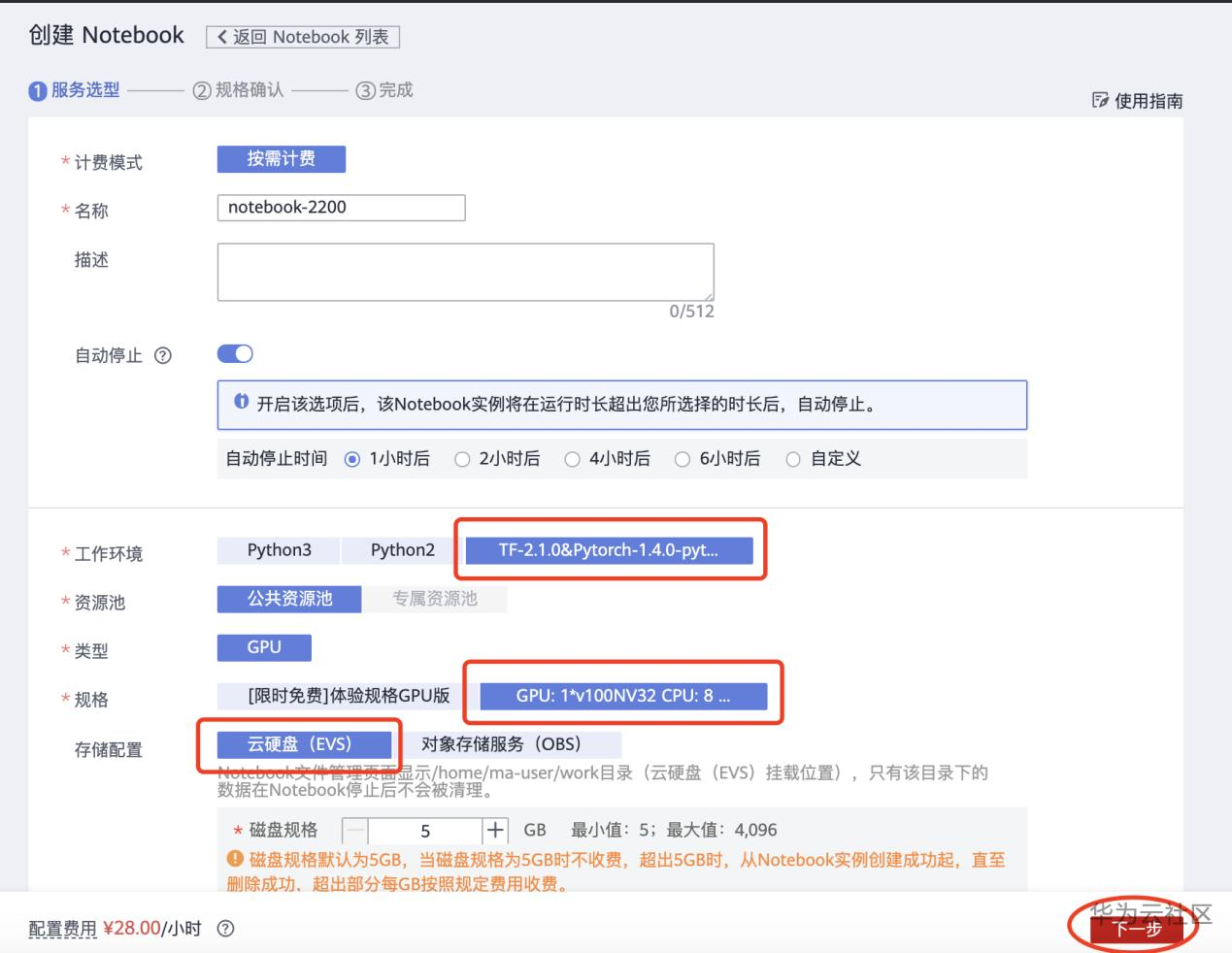Decrease disk size with minus button
Screen dimensions: 1232x953
tap(355, 831)
